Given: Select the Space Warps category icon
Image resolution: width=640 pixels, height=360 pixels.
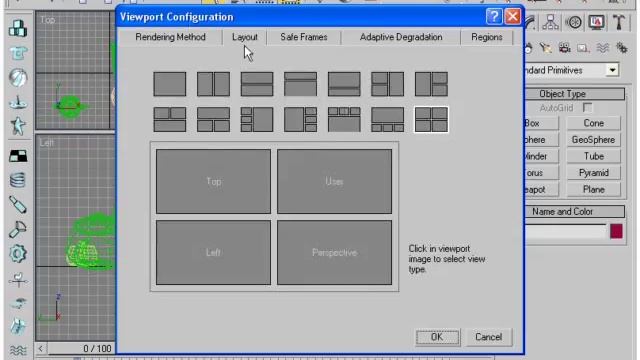Looking at the screenshot, I should pyautogui.click(x=602, y=48).
